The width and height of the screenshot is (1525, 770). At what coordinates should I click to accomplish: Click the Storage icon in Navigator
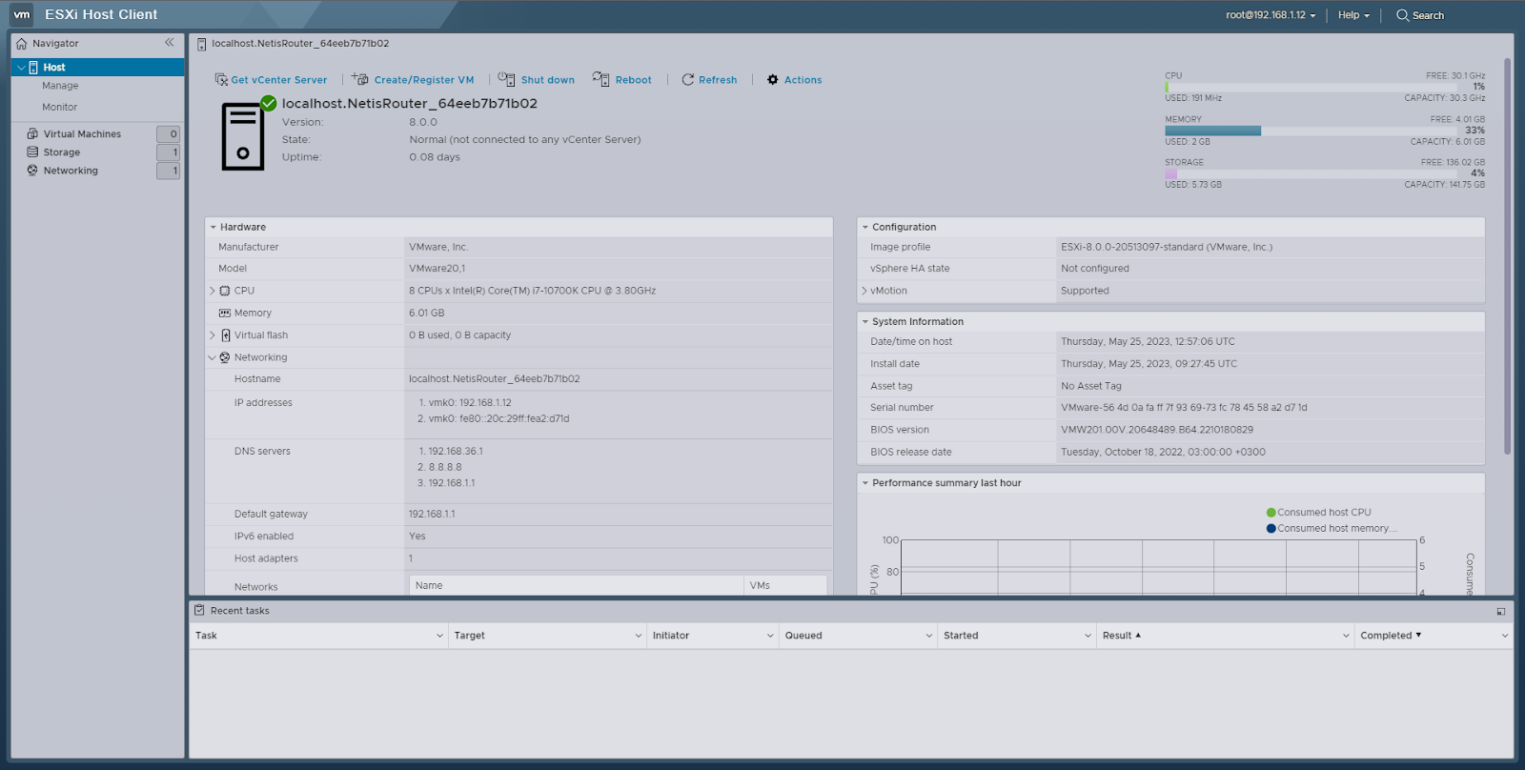[33, 152]
